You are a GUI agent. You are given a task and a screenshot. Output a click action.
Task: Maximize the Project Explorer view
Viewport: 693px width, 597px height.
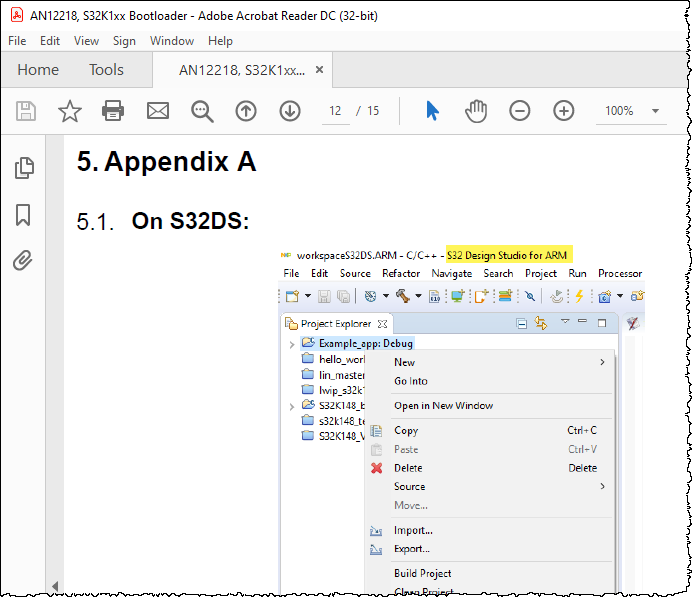pyautogui.click(x=602, y=323)
